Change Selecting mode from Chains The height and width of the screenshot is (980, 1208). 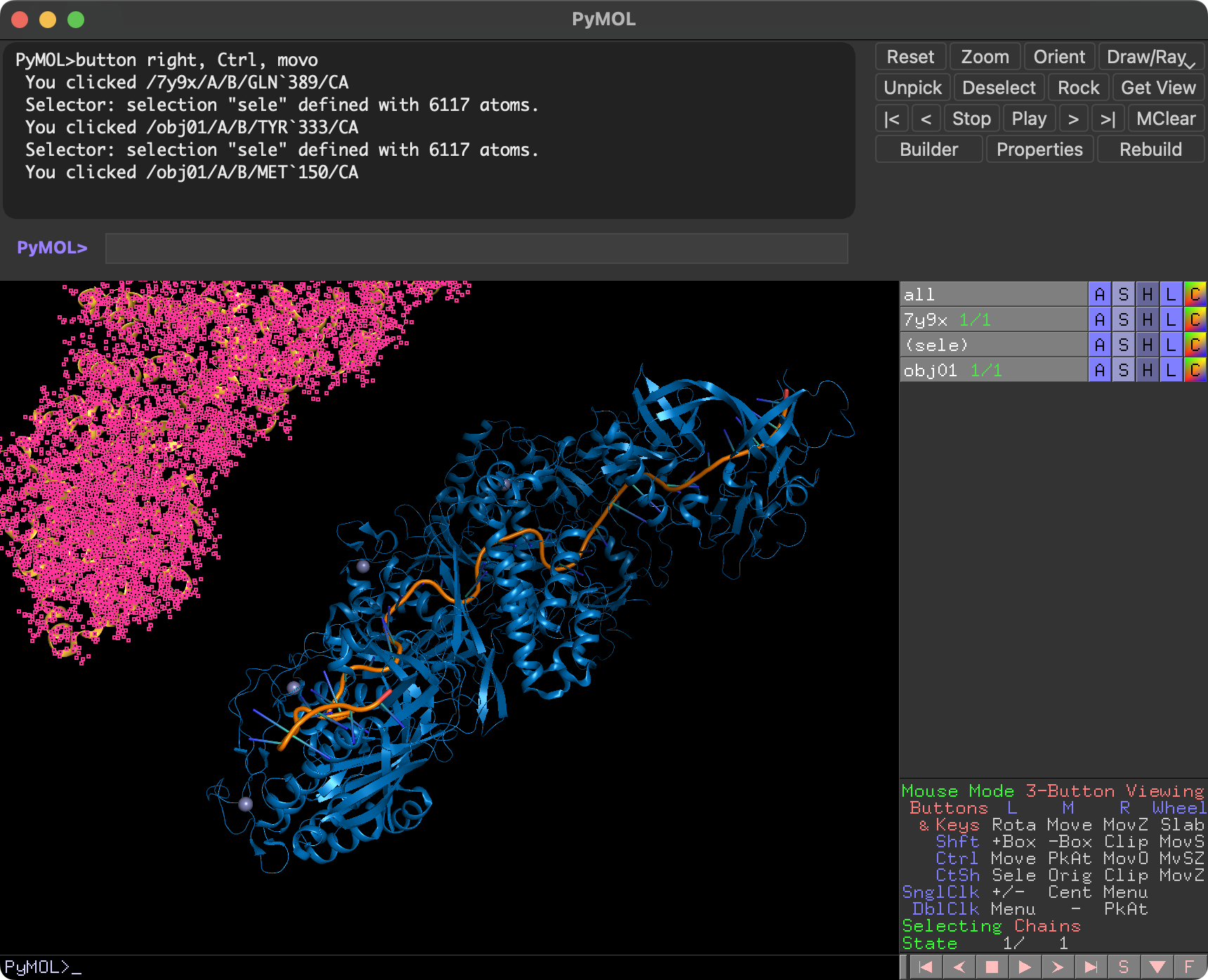point(1046,926)
